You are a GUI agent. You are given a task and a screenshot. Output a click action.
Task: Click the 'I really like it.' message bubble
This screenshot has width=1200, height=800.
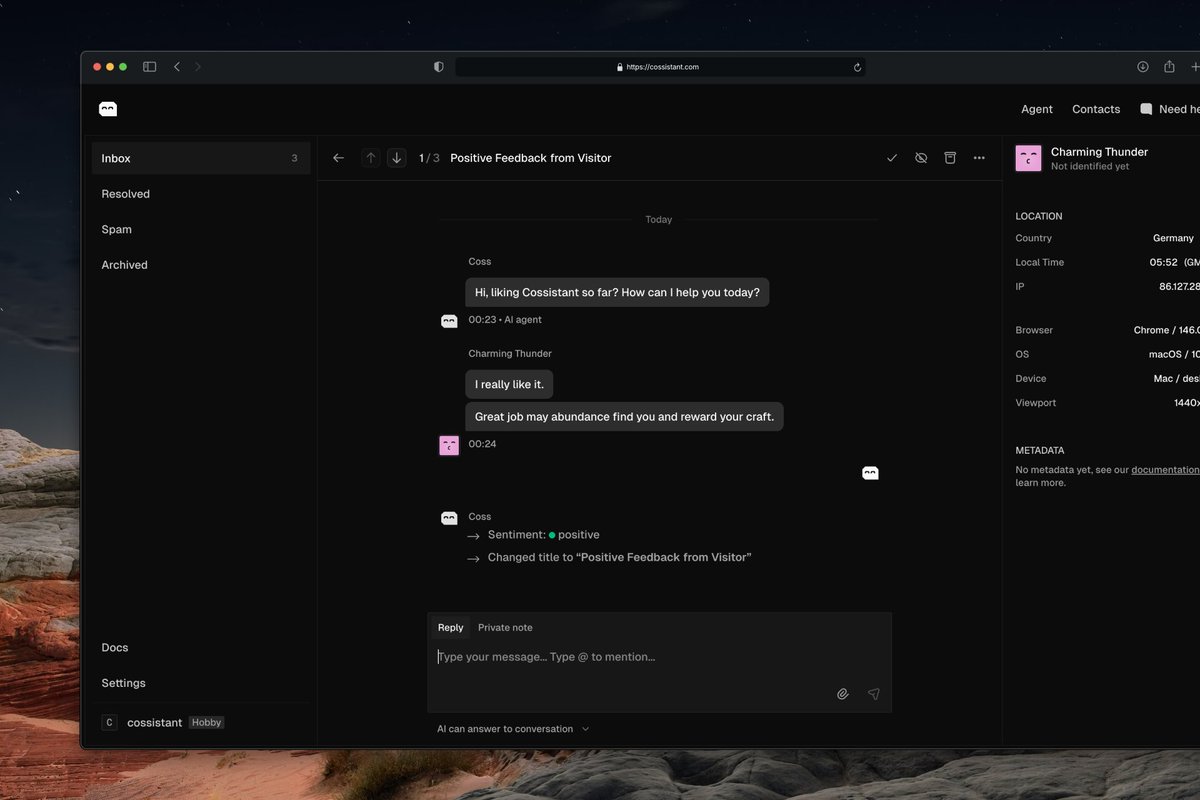pos(509,384)
